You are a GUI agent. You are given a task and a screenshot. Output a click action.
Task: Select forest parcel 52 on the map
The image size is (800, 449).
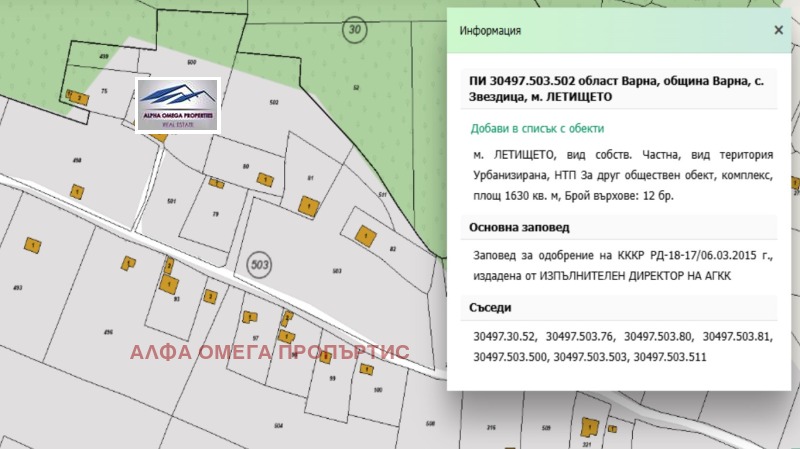coord(356,88)
